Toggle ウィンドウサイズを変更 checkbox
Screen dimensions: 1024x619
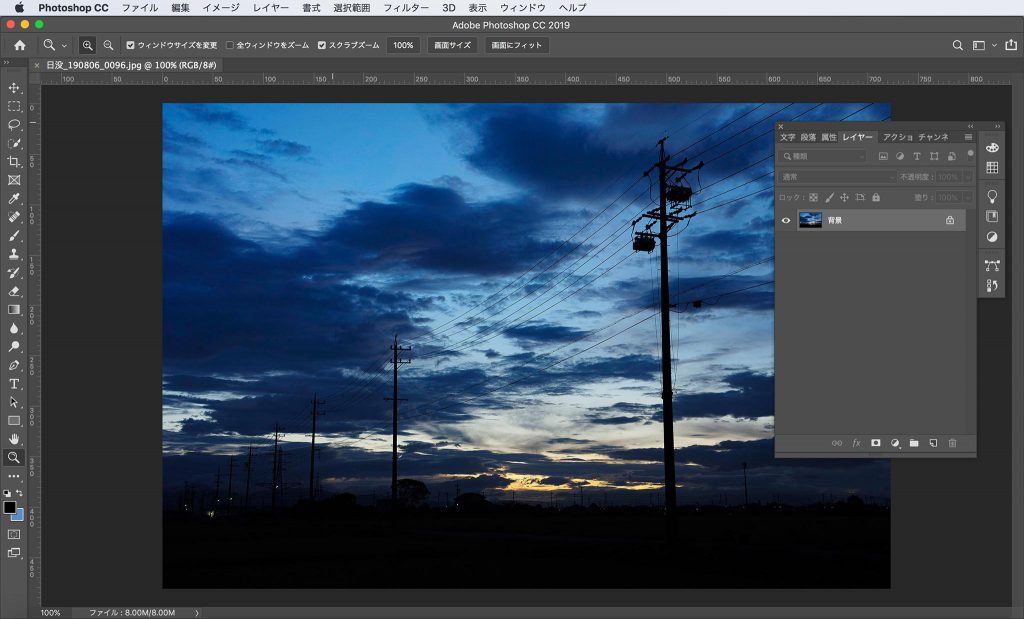(130, 45)
